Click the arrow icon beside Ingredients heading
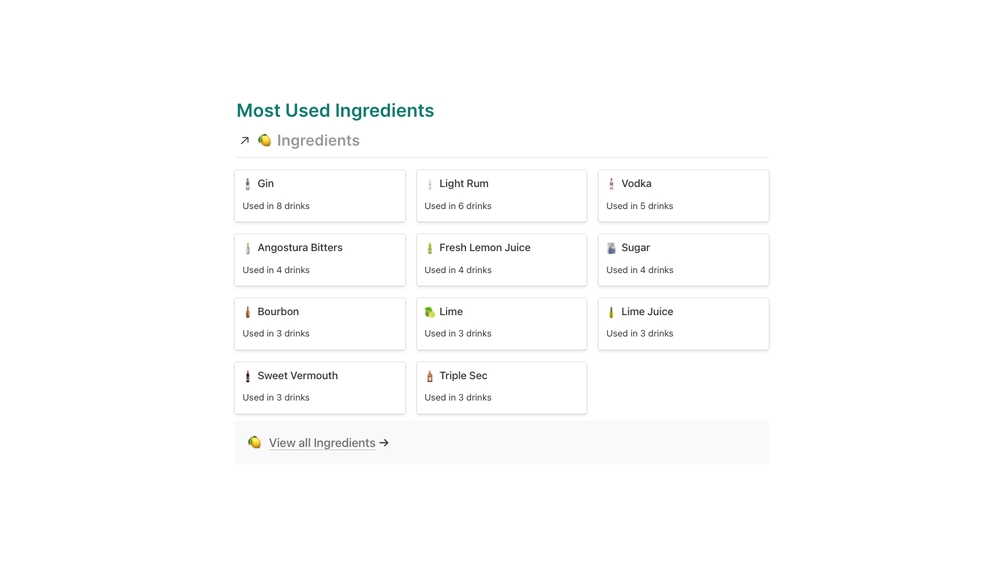The height and width of the screenshot is (565, 1005). [x=244, y=141]
